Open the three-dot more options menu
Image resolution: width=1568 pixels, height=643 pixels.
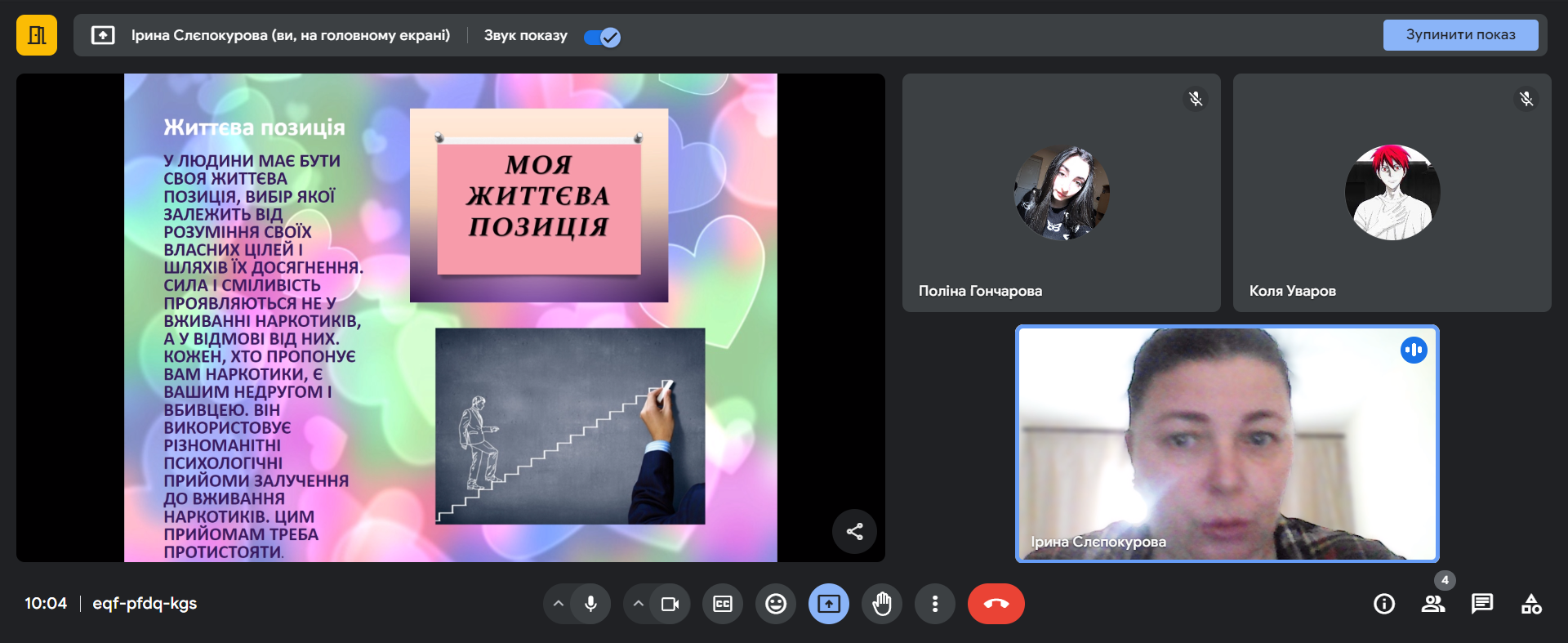pyautogui.click(x=935, y=604)
